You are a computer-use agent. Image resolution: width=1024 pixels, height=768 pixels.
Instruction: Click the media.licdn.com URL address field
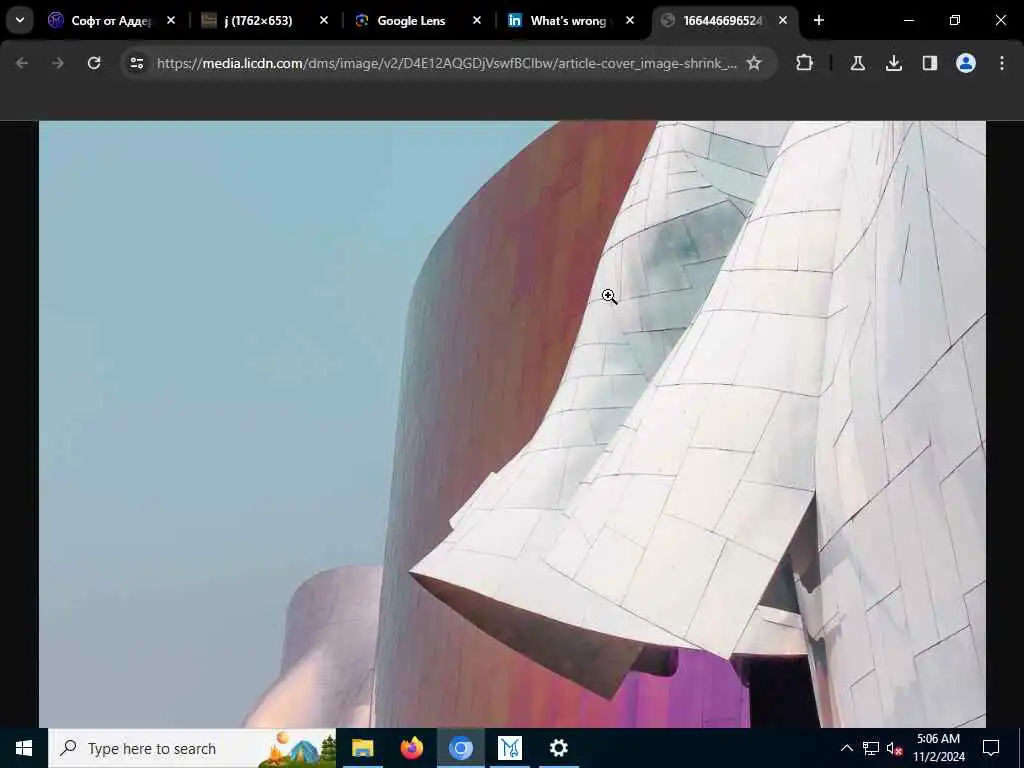click(x=447, y=63)
